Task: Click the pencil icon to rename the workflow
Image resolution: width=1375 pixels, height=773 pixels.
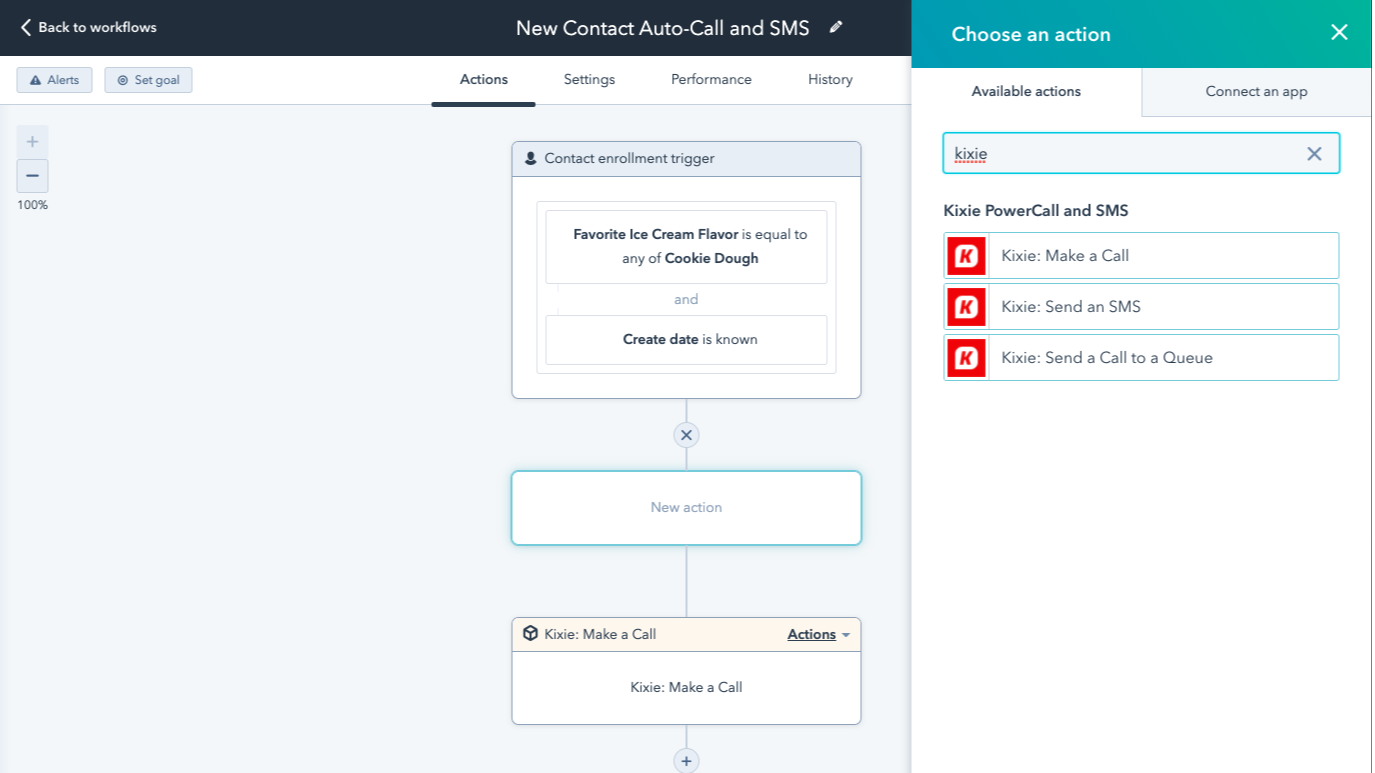Action: point(836,28)
